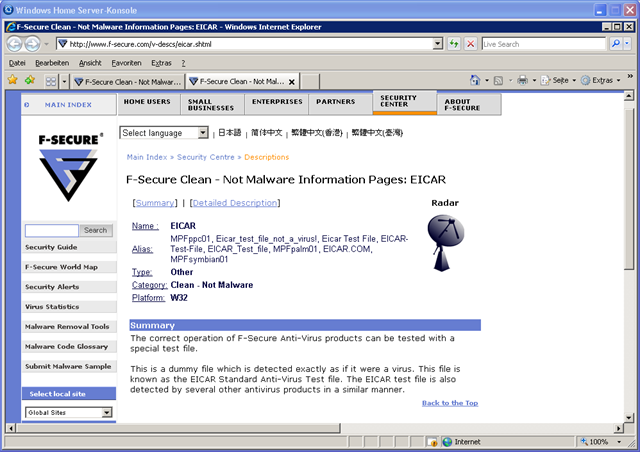Image resolution: width=640 pixels, height=452 pixels.
Task: Click the site search text field
Action: [52, 230]
